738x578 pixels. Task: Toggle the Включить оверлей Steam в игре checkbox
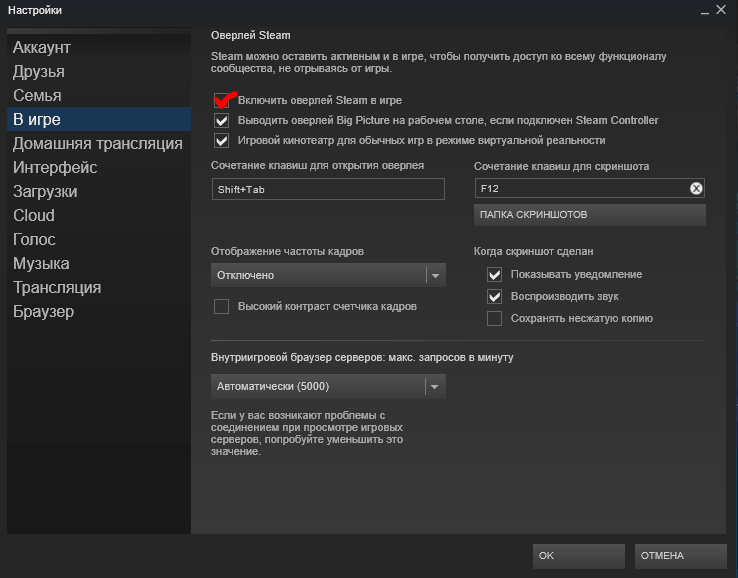[x=222, y=100]
